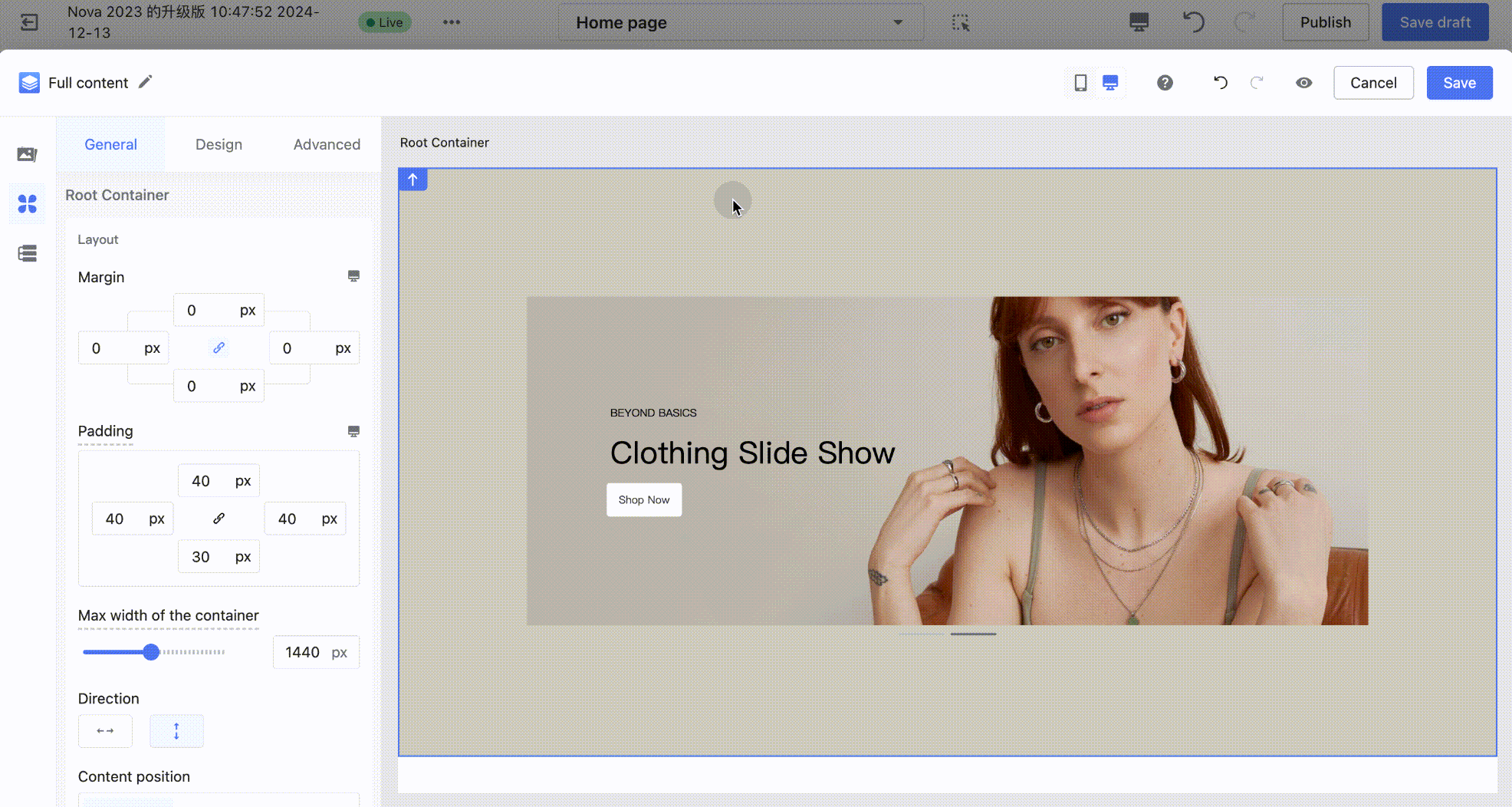Open the Advanced tab

pos(327,144)
